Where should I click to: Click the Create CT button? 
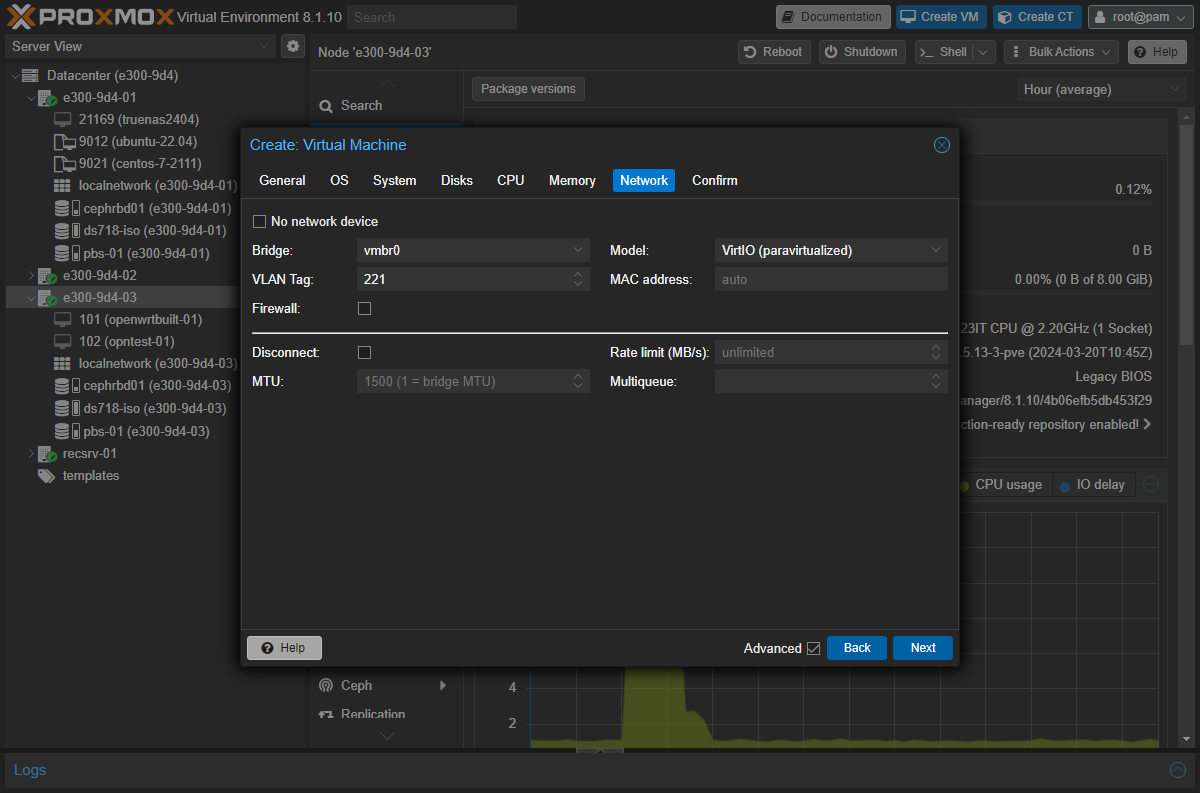point(1037,17)
